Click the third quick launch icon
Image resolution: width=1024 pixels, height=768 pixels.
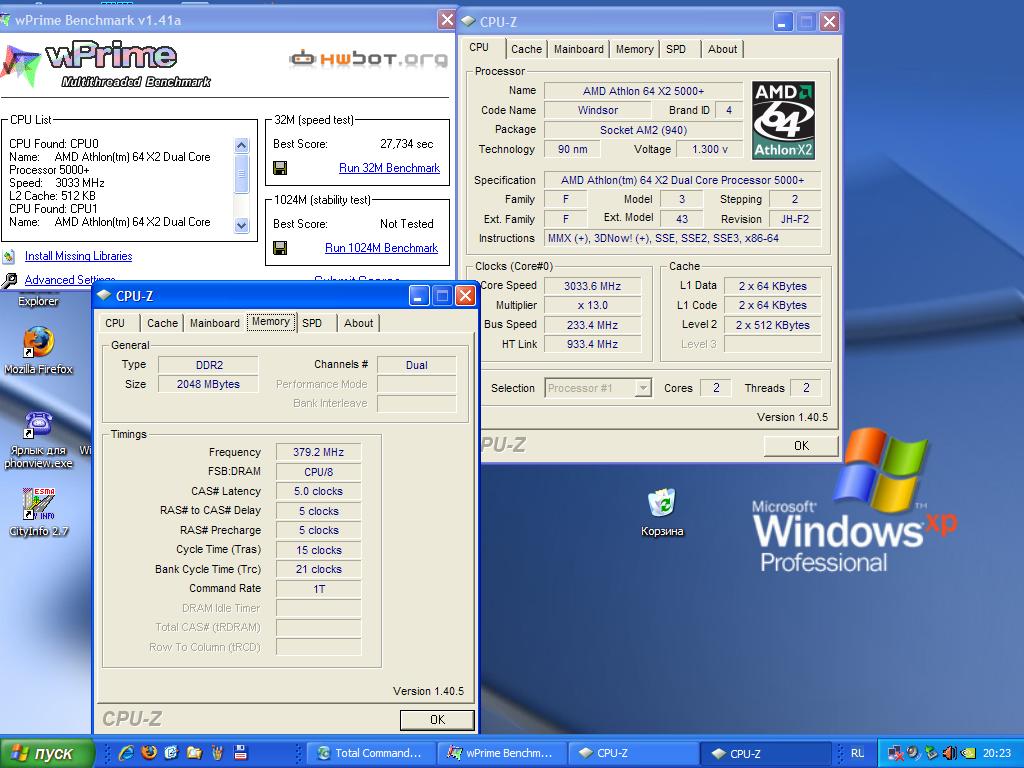point(171,753)
